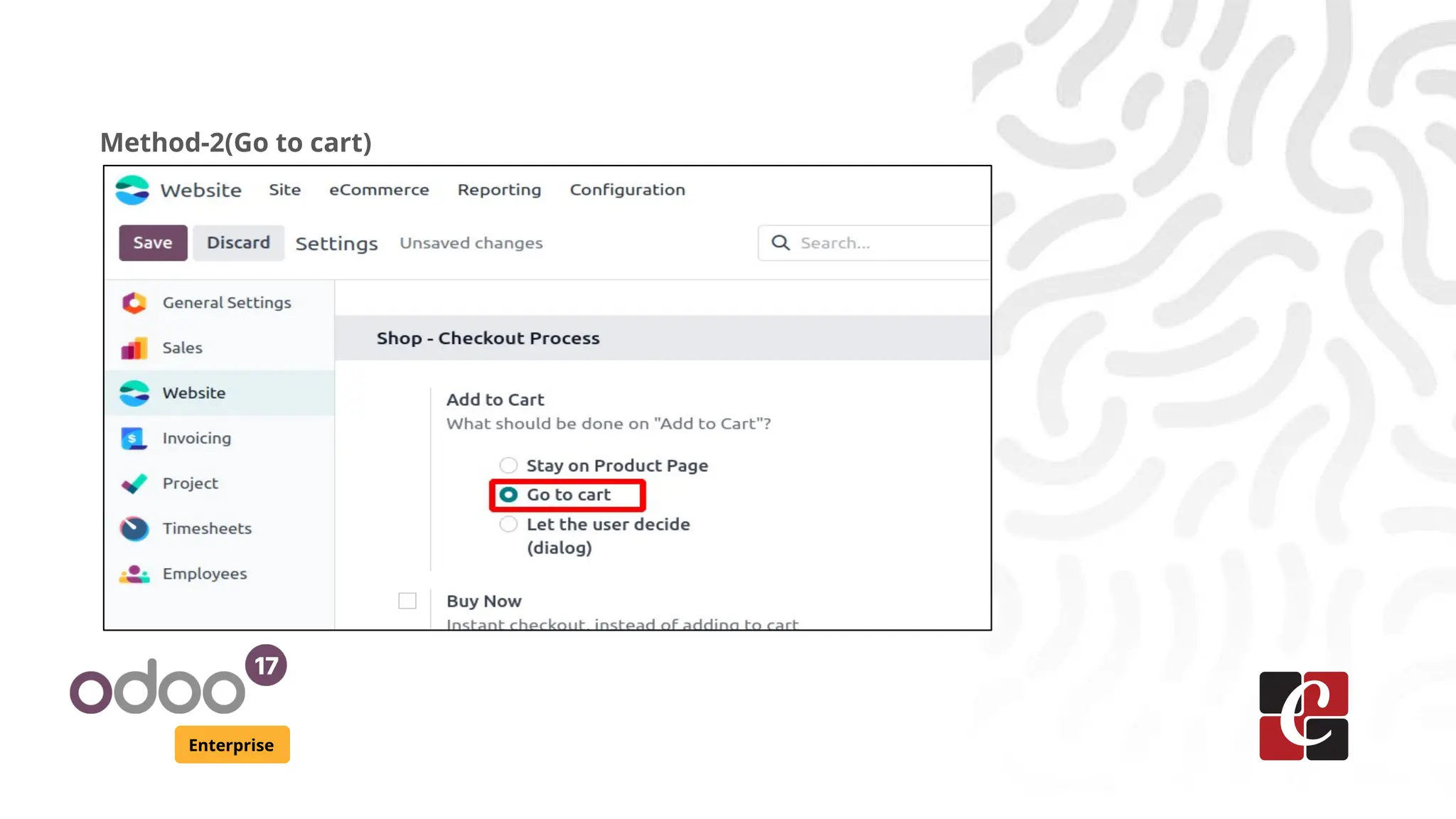Viewport: 1456px width, 819px height.
Task: Open Website settings section label
Action: pyautogui.click(x=193, y=393)
